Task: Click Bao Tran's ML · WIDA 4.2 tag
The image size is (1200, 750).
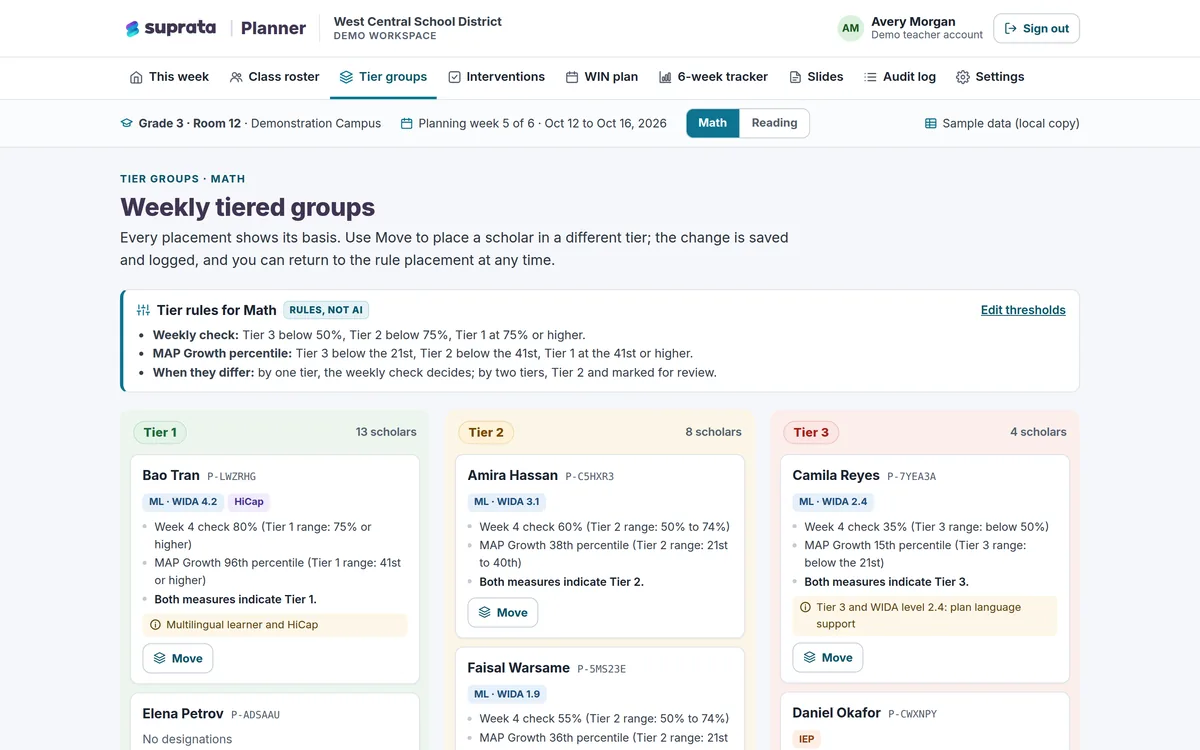Action: [x=183, y=502]
